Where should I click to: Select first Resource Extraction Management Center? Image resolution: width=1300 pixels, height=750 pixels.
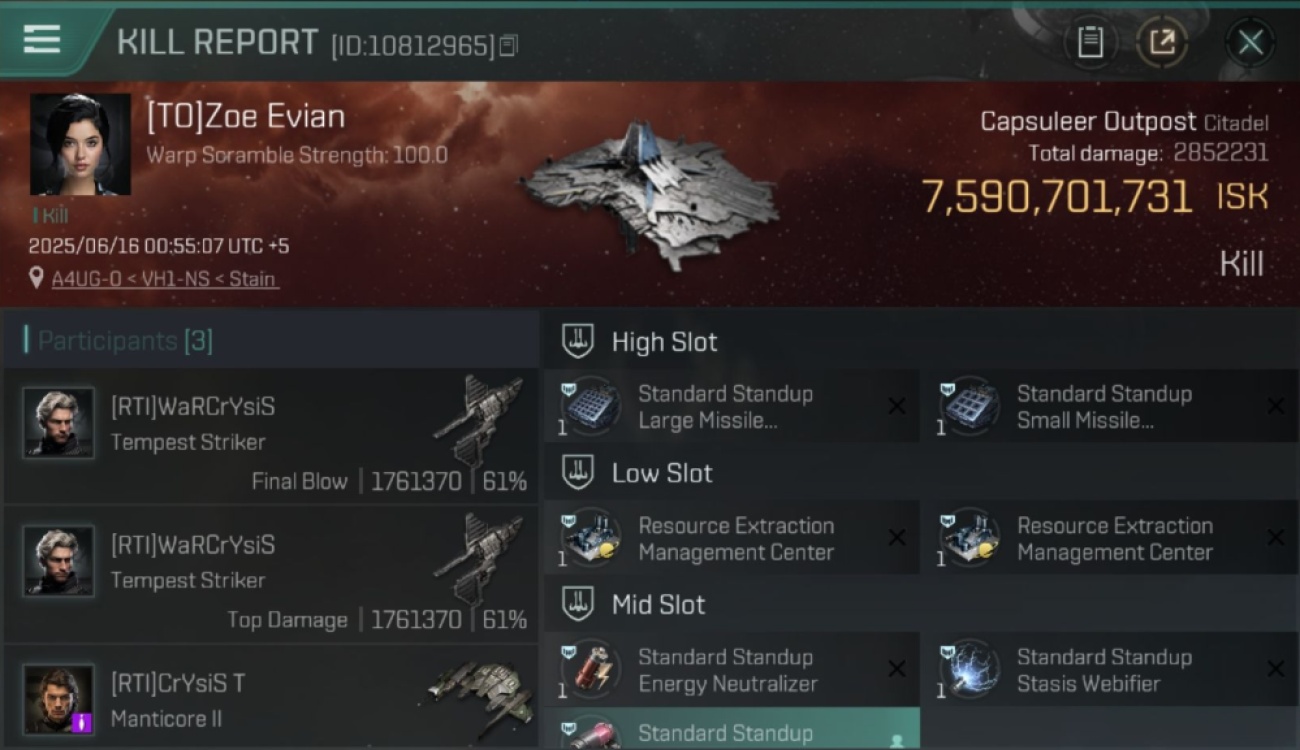(x=731, y=538)
